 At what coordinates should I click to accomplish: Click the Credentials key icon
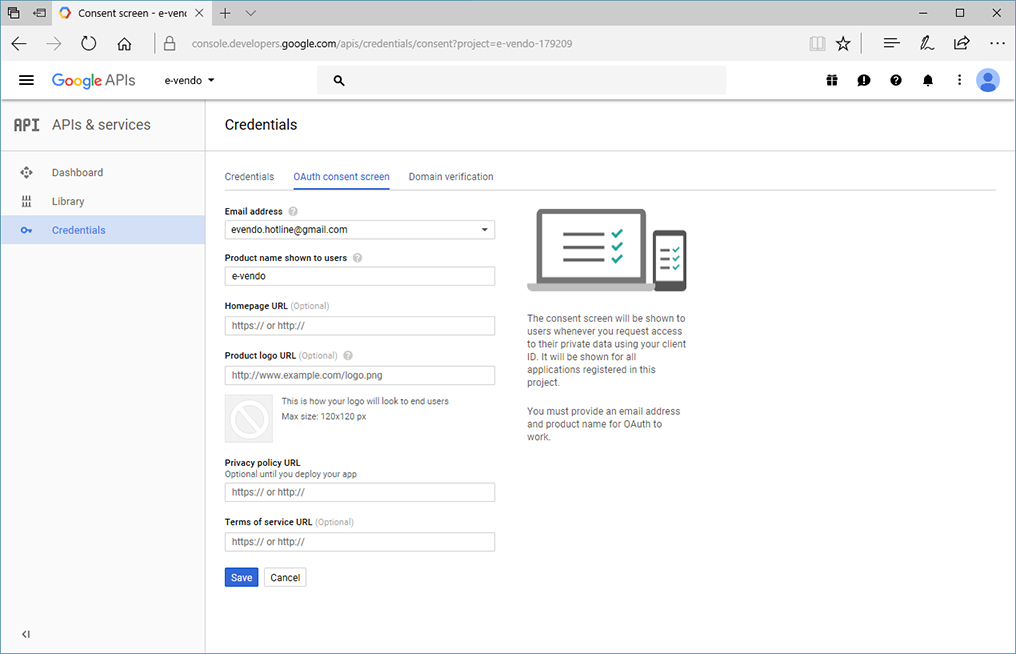pos(26,230)
